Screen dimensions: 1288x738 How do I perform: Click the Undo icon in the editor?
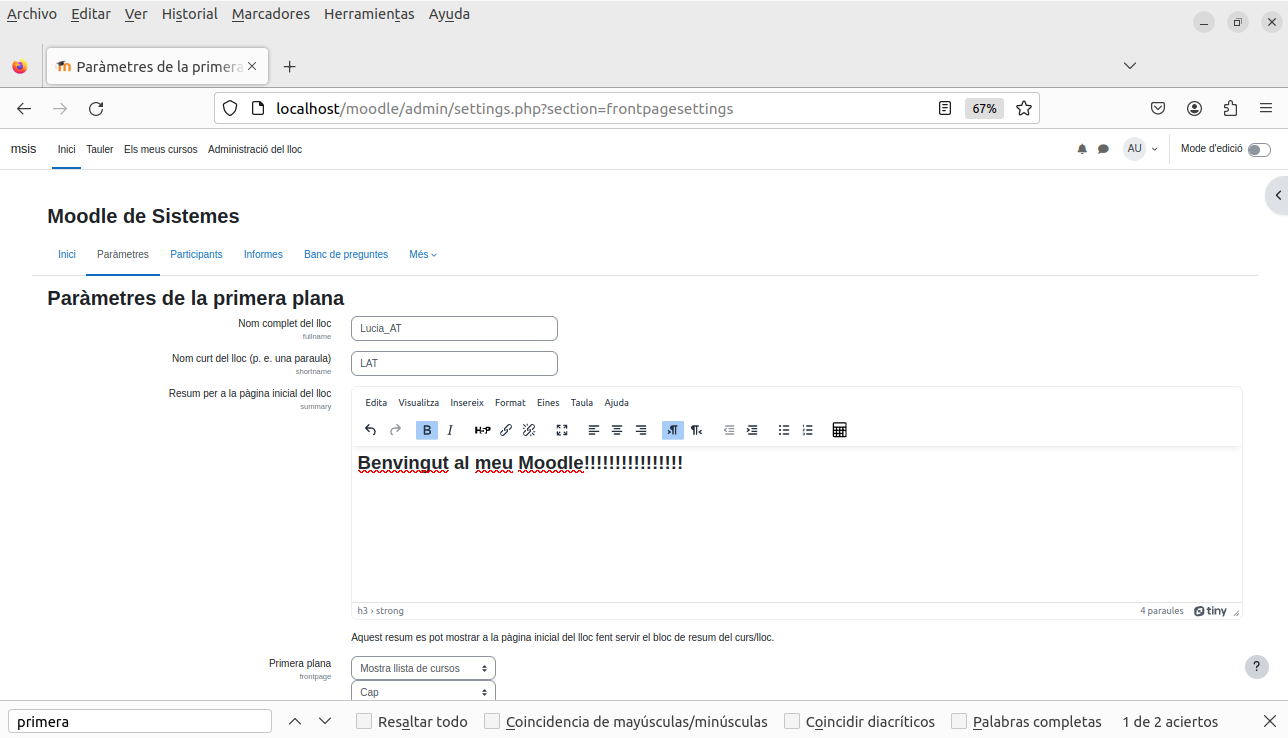tap(370, 430)
